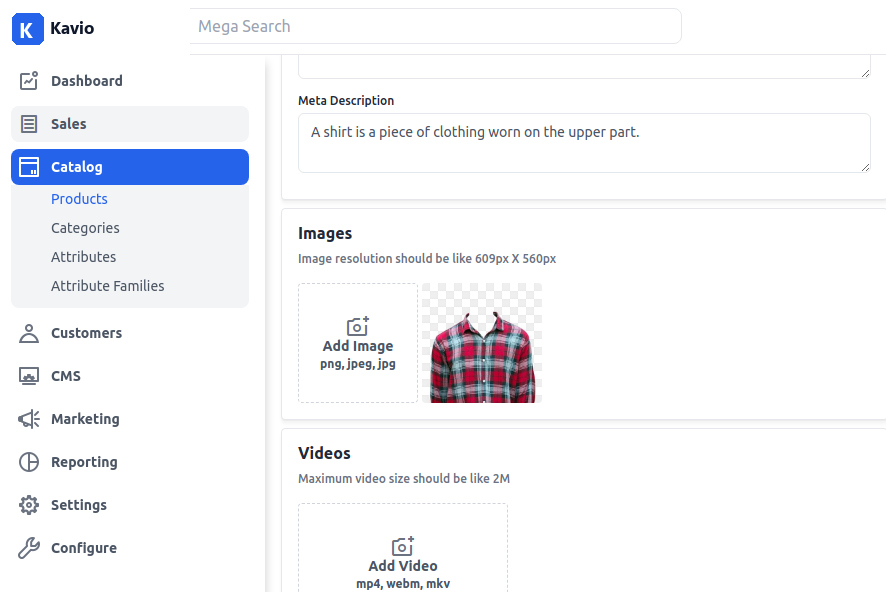Open the Settings menu entry
This screenshot has height=592, width=886.
point(130,505)
